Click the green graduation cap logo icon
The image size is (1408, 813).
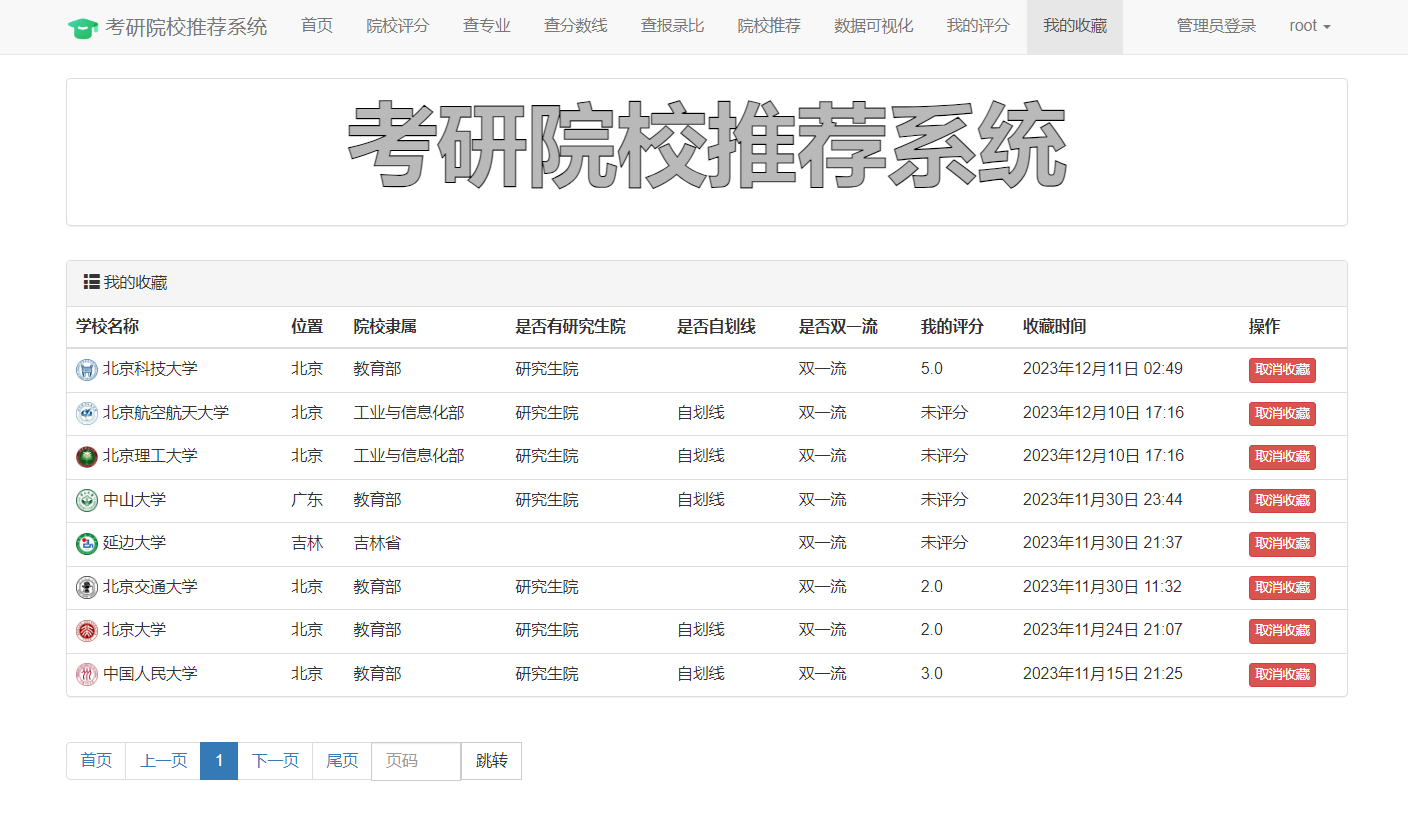tap(83, 28)
